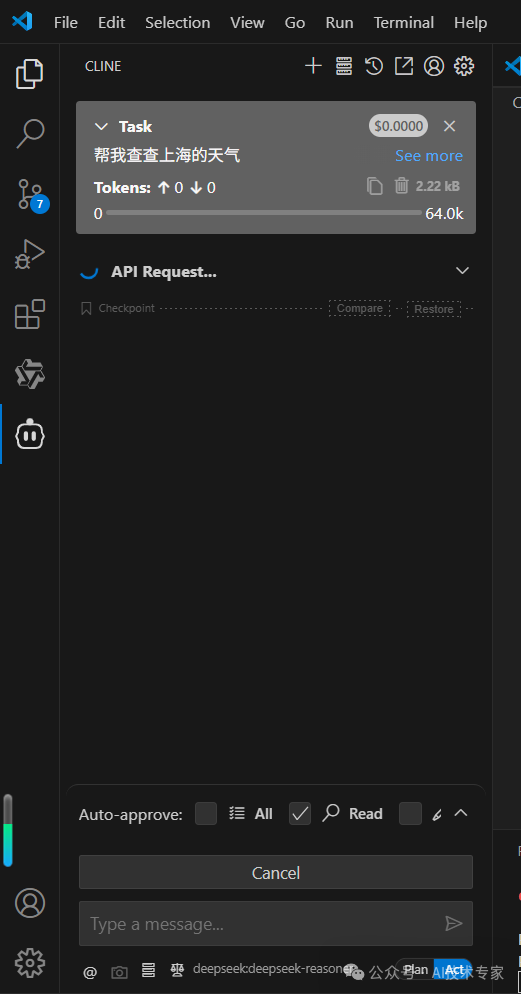Open the Explorer view in activity bar

pyautogui.click(x=29, y=74)
